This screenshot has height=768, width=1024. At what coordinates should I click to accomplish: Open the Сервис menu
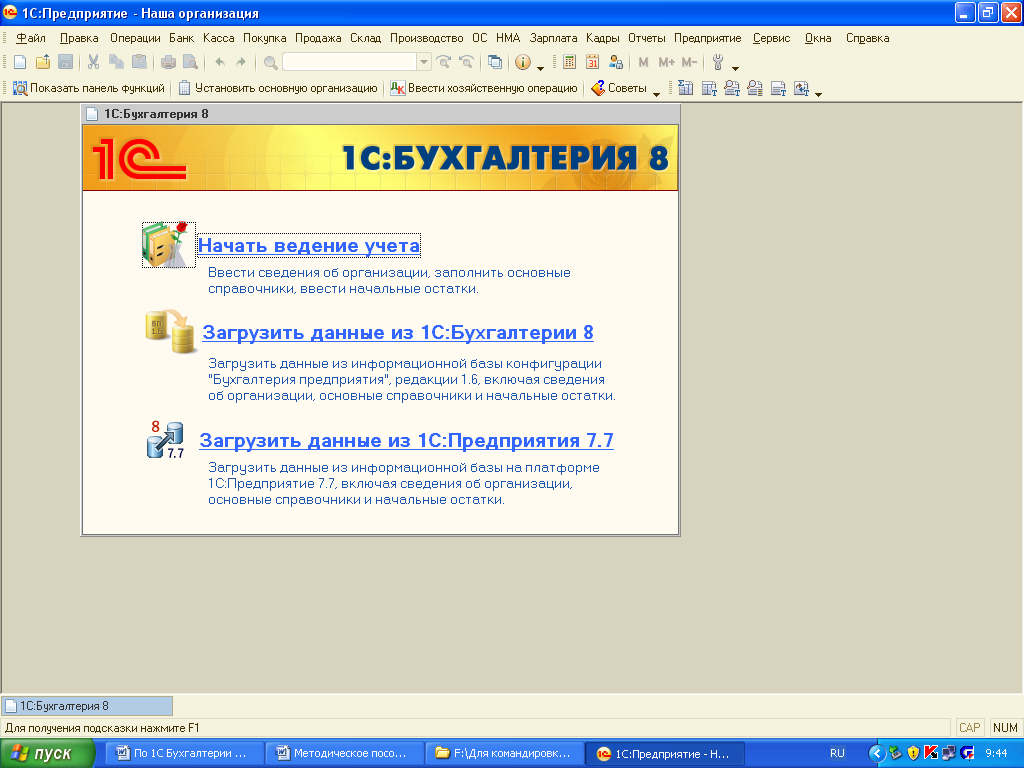coord(771,38)
